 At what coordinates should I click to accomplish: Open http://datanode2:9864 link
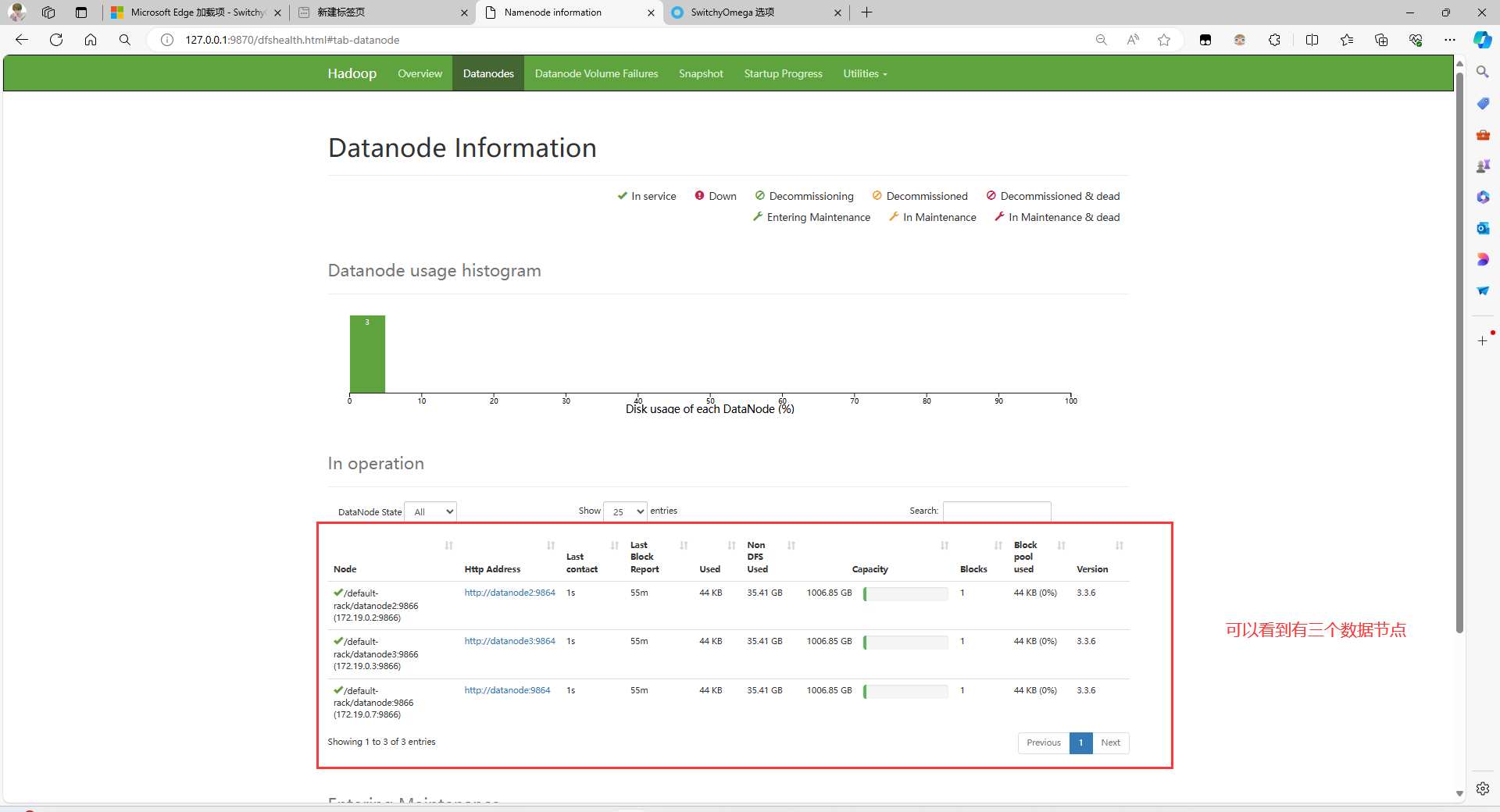pos(509,593)
